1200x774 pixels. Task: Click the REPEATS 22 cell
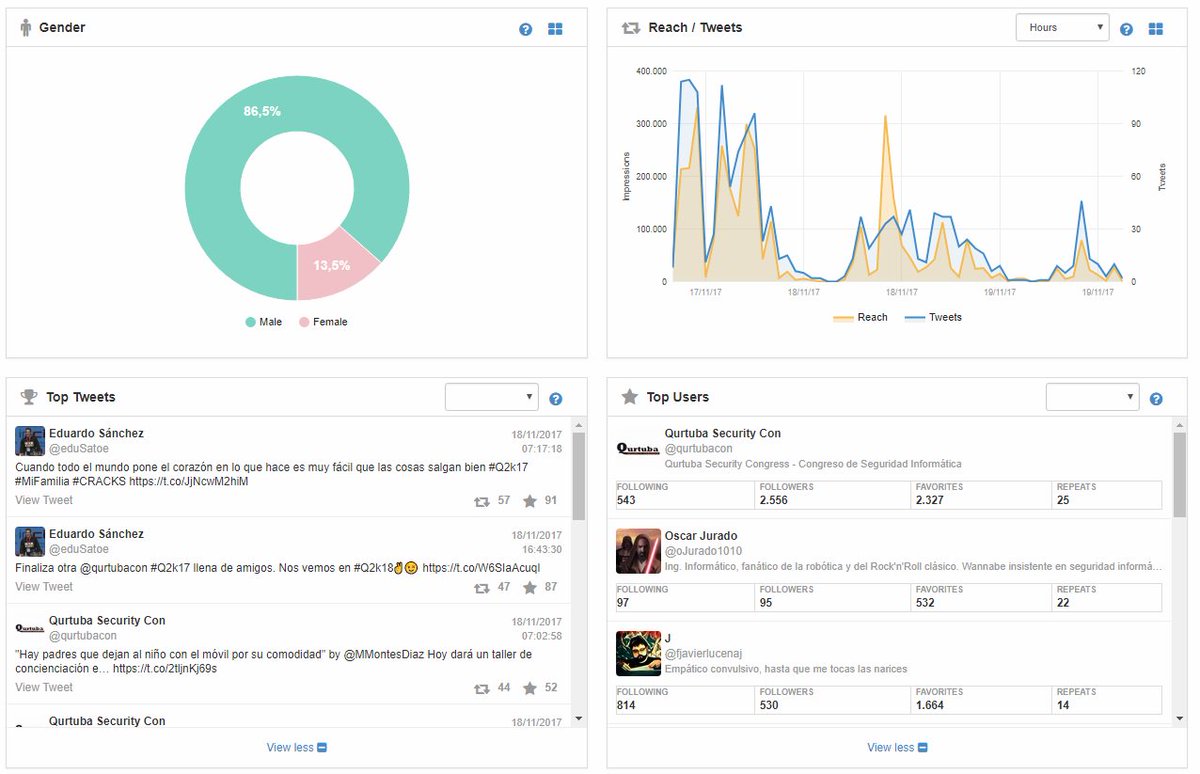coord(1107,597)
